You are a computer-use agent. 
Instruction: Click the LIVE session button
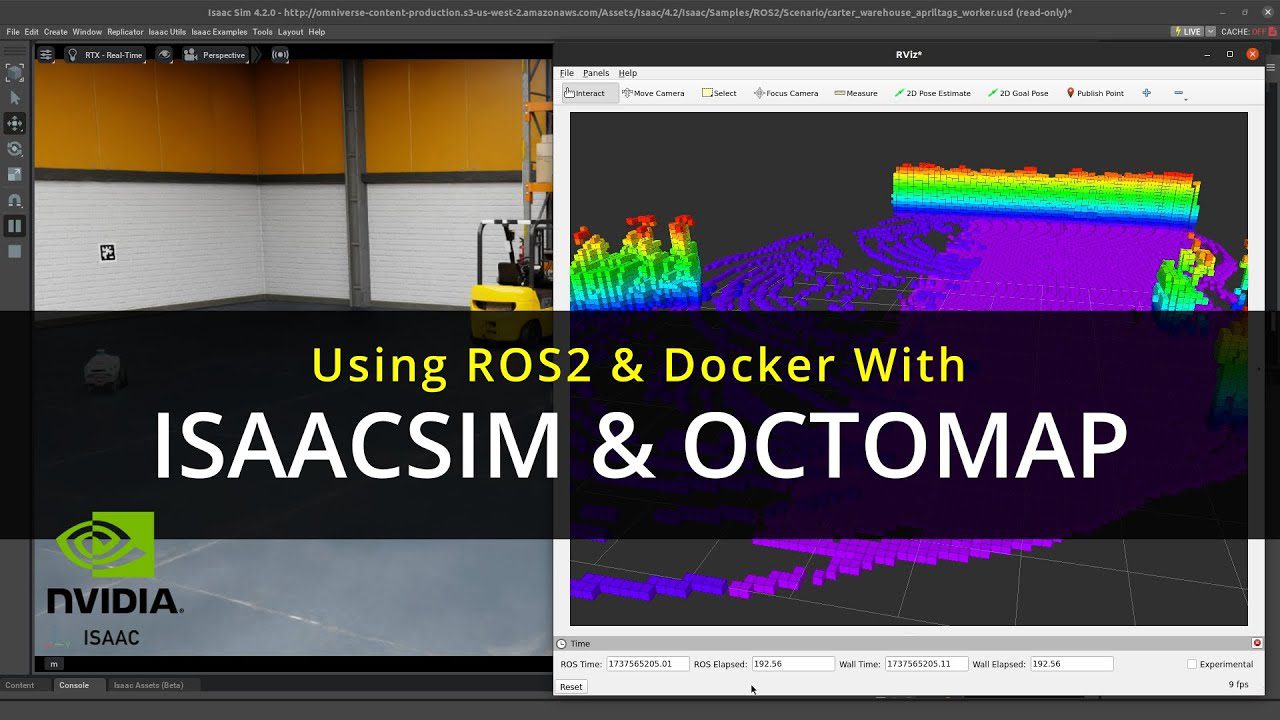1187,32
